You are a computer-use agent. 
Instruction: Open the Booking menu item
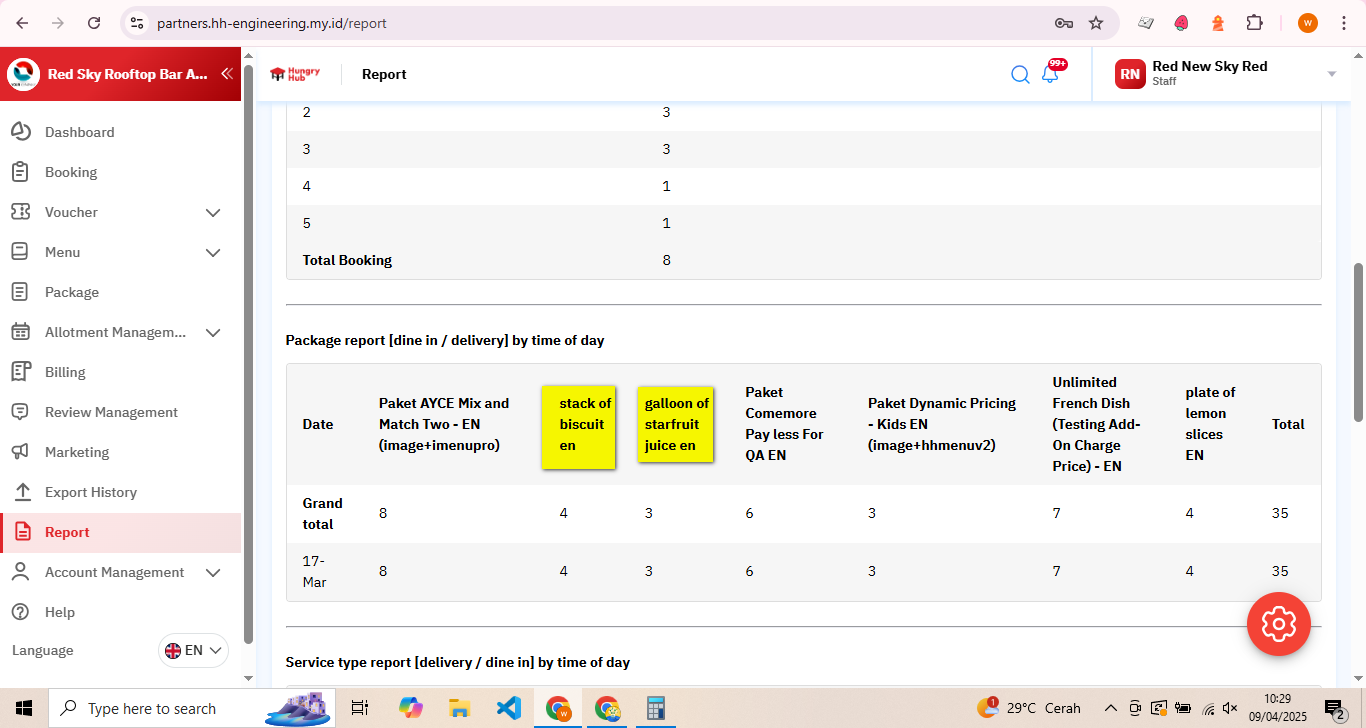click(71, 172)
